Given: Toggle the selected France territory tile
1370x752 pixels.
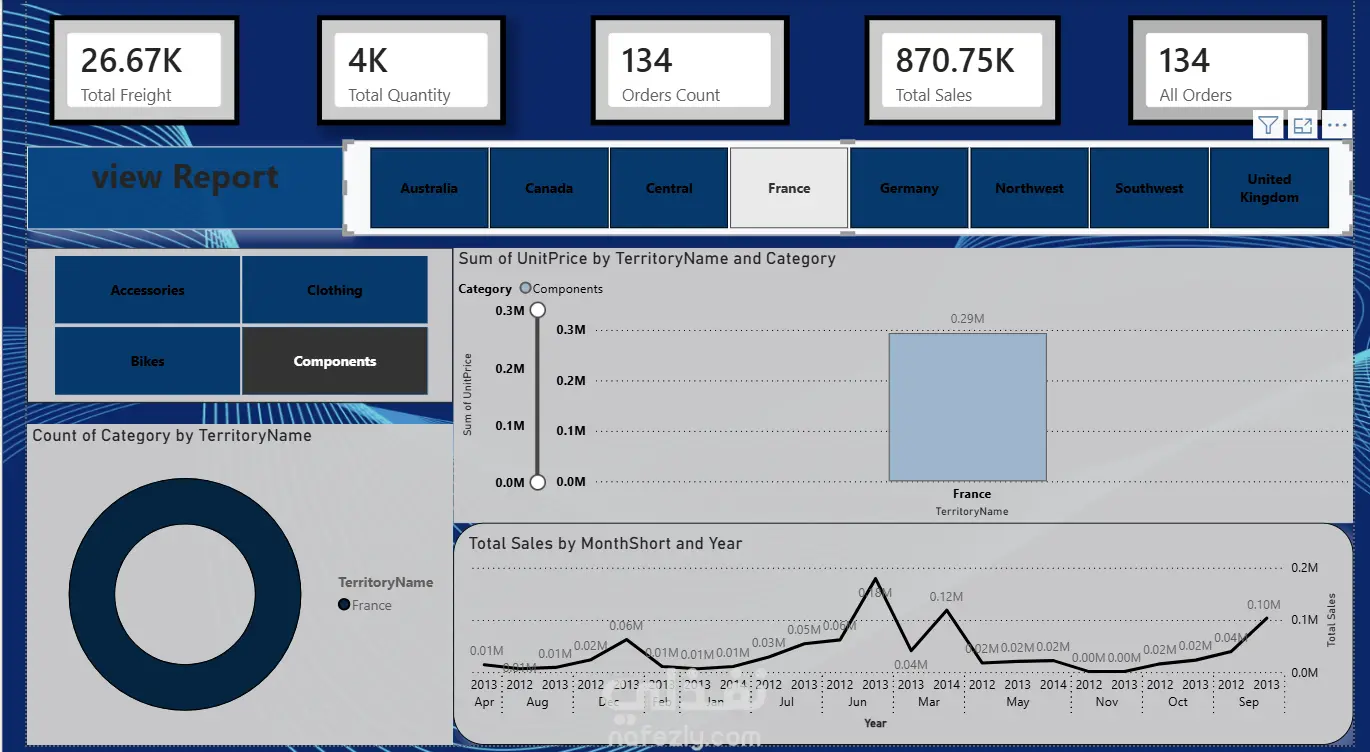Looking at the screenshot, I should (x=789, y=188).
